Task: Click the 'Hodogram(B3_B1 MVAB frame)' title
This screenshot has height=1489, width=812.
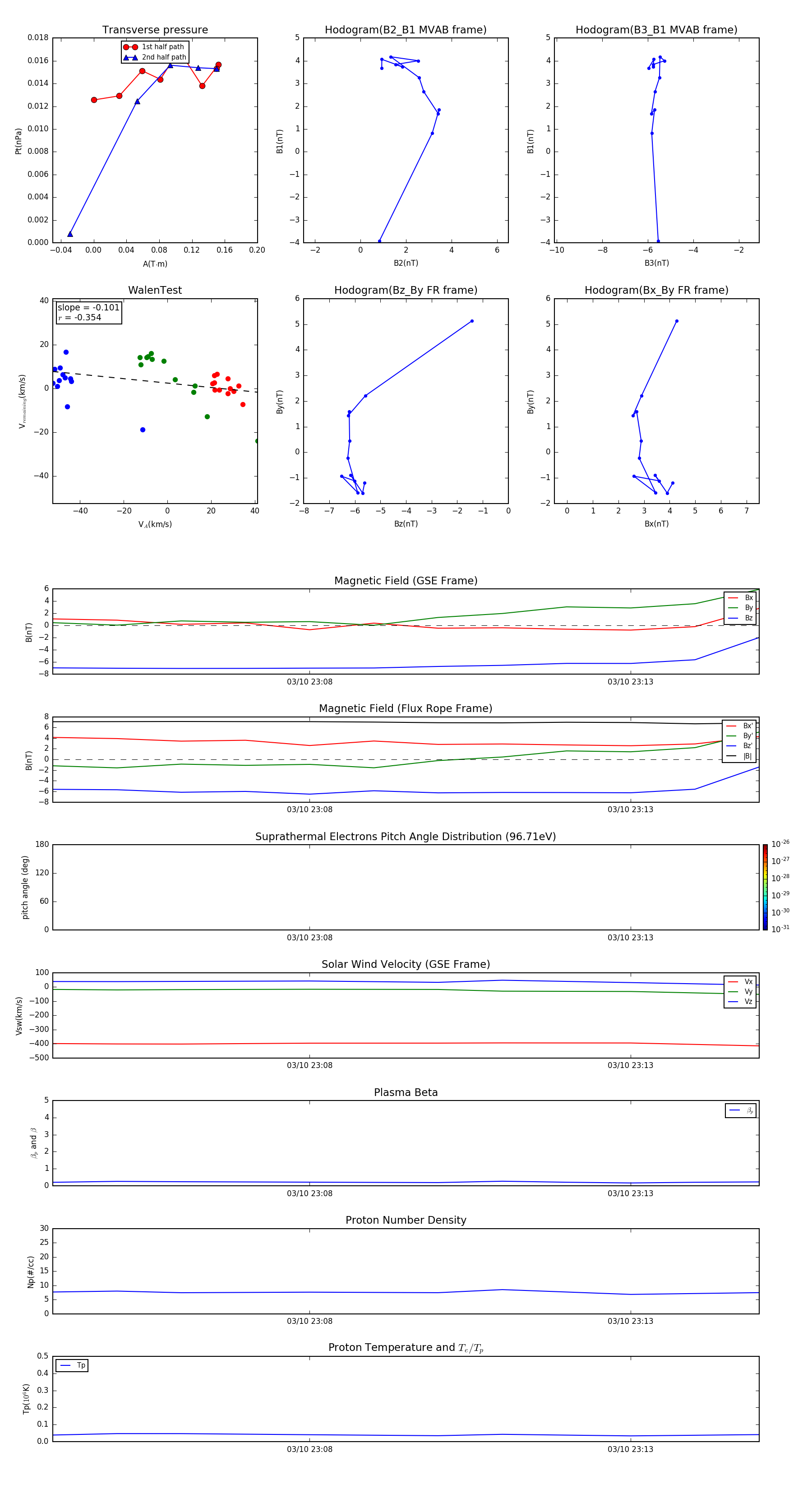Action: (x=656, y=29)
